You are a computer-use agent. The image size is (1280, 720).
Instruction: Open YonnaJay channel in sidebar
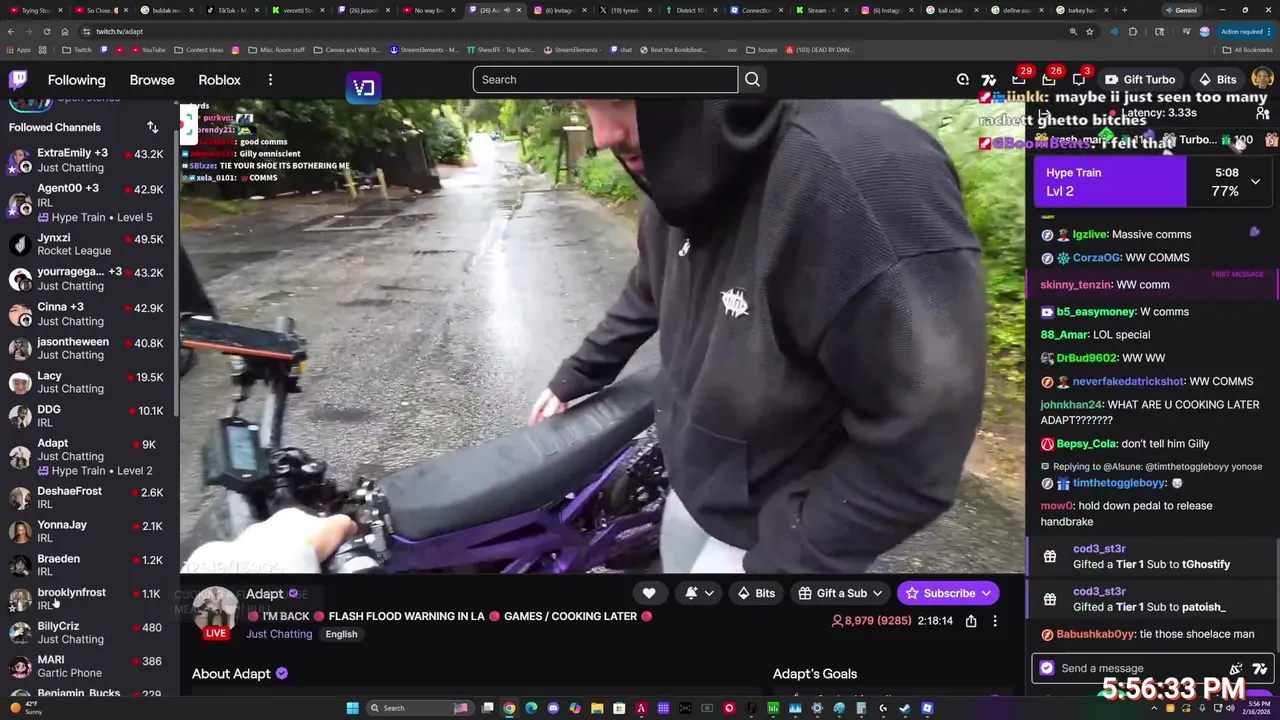coord(88,531)
